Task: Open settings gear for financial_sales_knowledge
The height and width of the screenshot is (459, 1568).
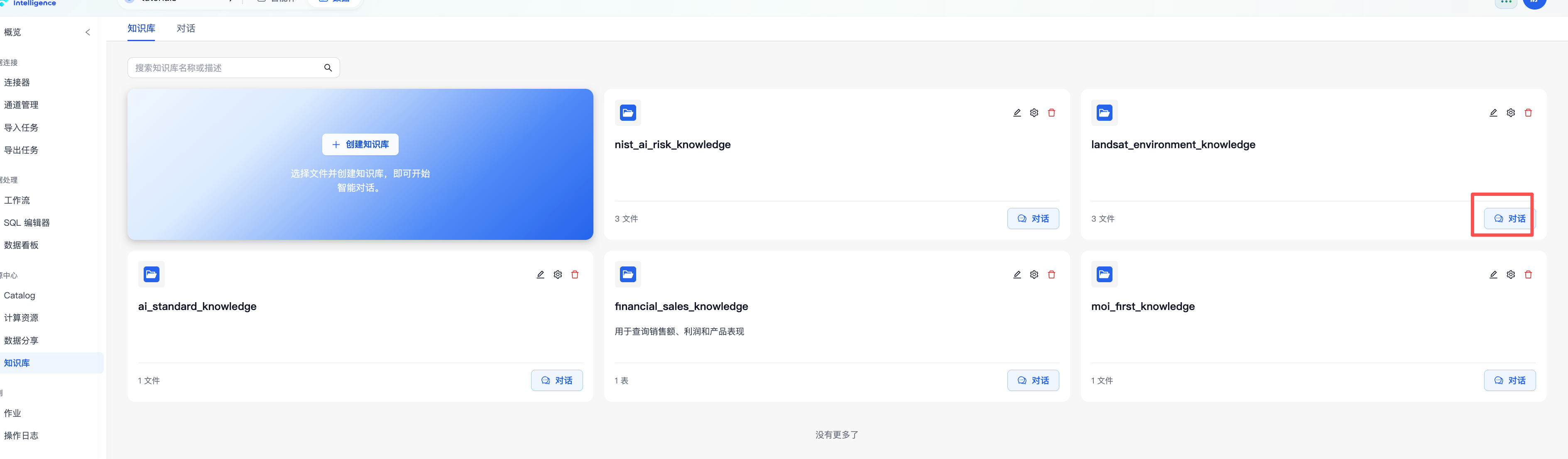Action: tap(1034, 275)
